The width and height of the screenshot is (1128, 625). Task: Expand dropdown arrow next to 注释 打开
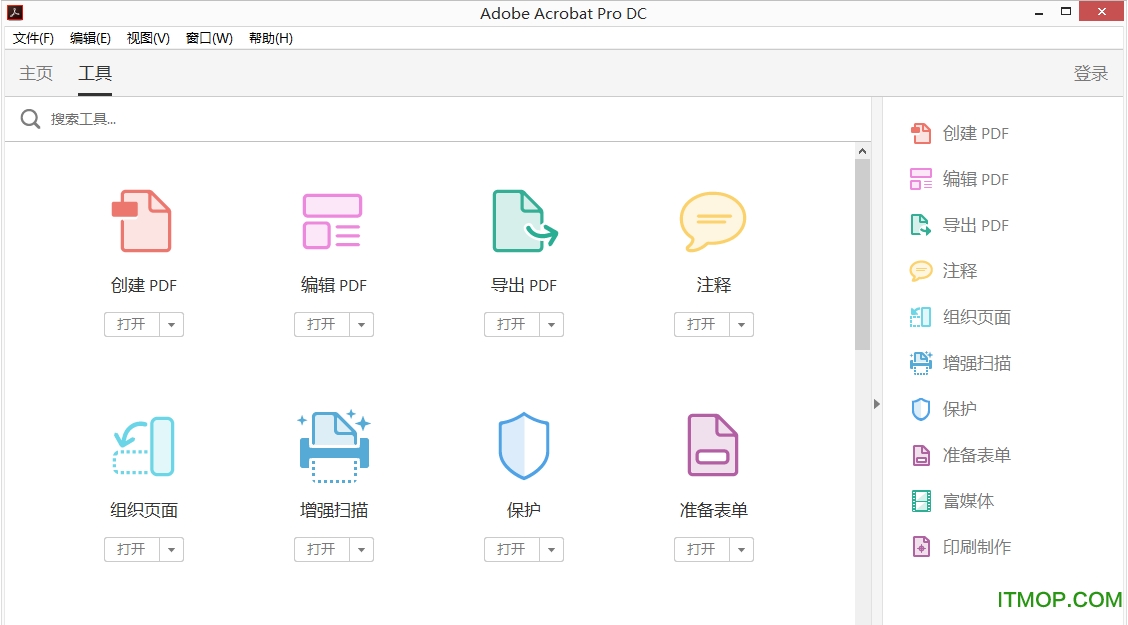coord(741,324)
